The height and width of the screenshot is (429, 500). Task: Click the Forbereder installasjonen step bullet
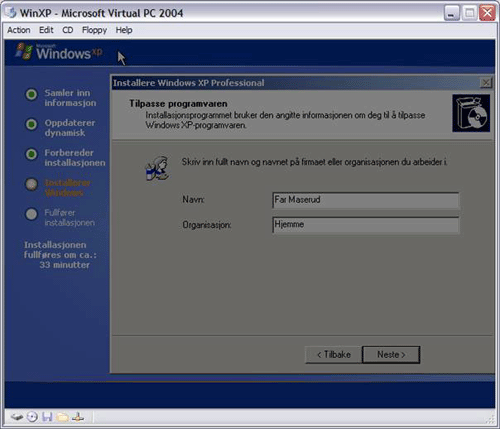(x=31, y=154)
